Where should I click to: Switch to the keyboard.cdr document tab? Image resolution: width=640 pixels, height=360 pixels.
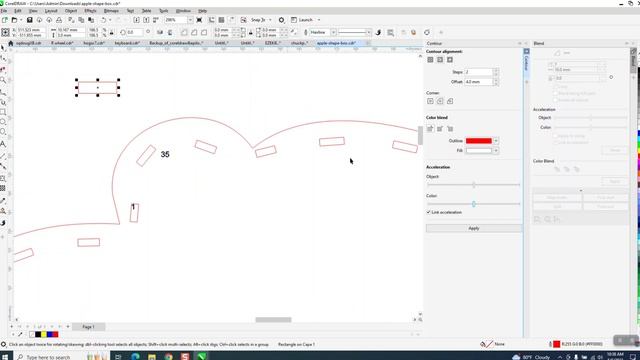(127, 43)
